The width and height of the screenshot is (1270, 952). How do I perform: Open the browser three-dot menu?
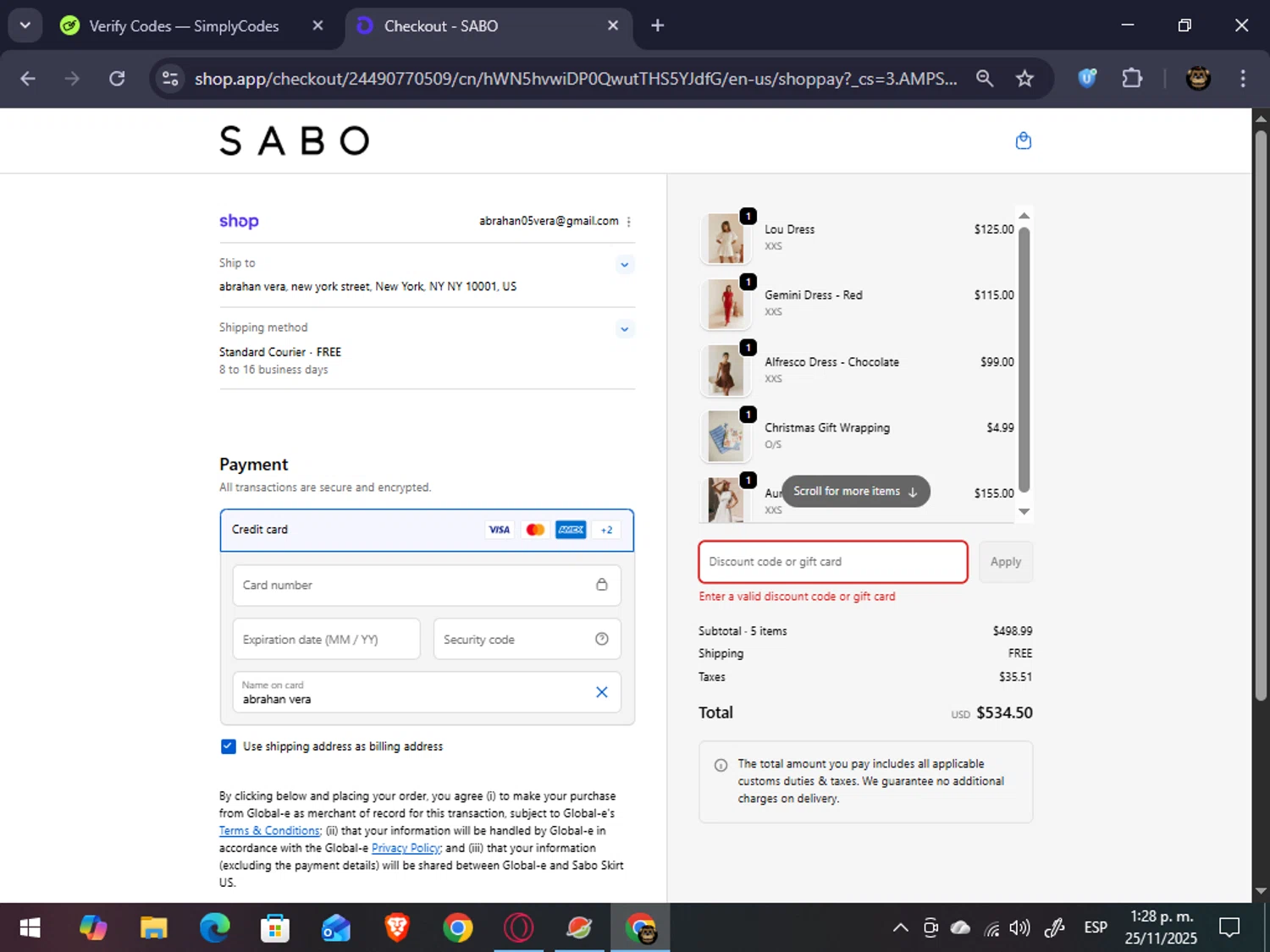pos(1243,79)
